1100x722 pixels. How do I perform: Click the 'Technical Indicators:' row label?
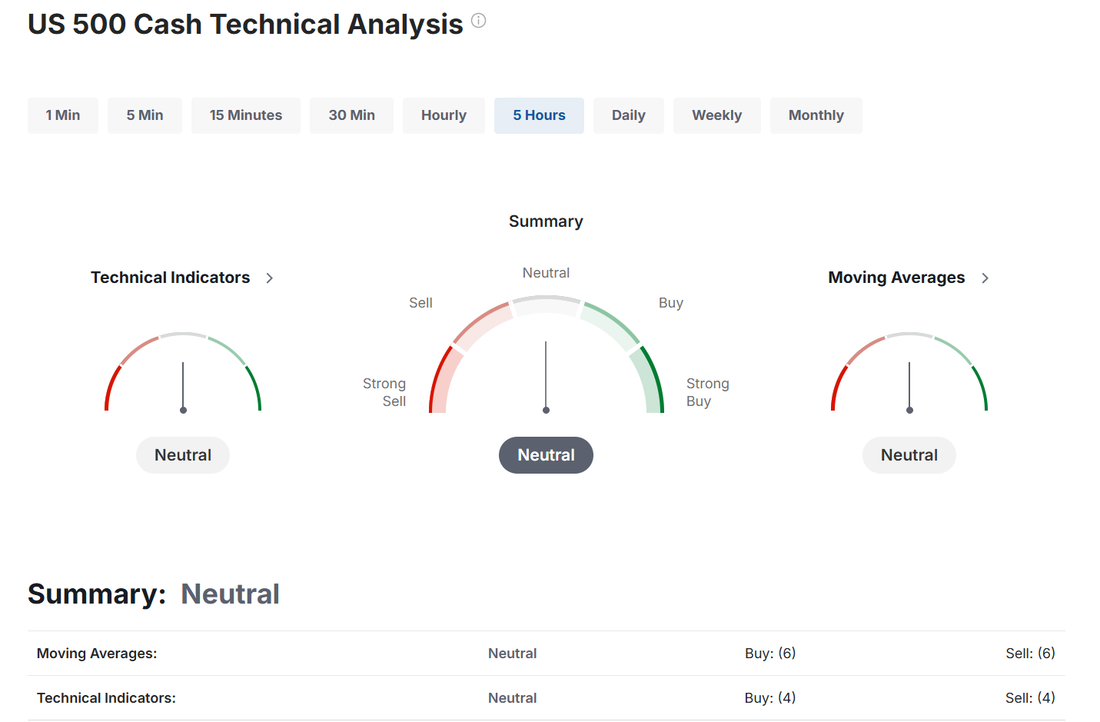coord(106,698)
